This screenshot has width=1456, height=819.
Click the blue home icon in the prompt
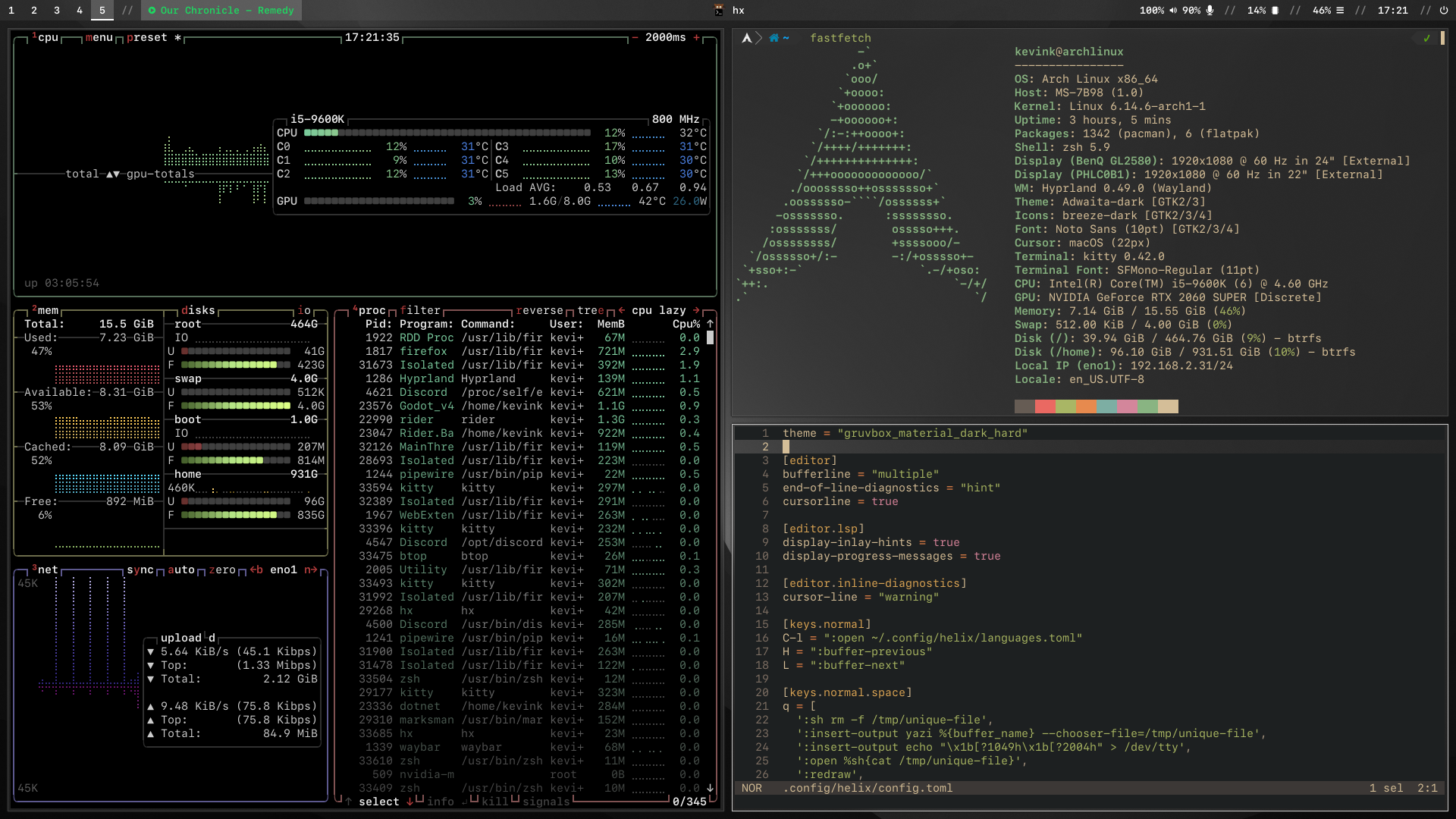coord(773,38)
